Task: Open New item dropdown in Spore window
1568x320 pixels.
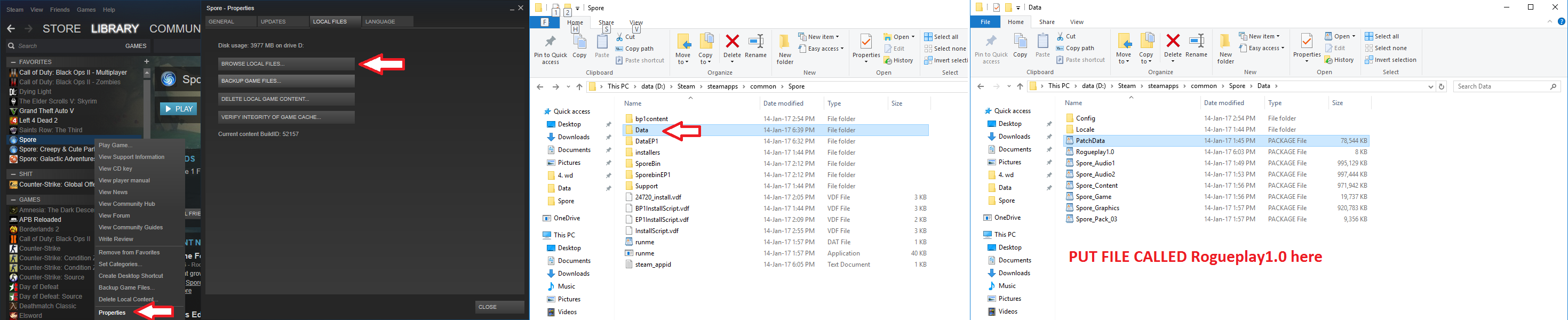Action: point(819,36)
